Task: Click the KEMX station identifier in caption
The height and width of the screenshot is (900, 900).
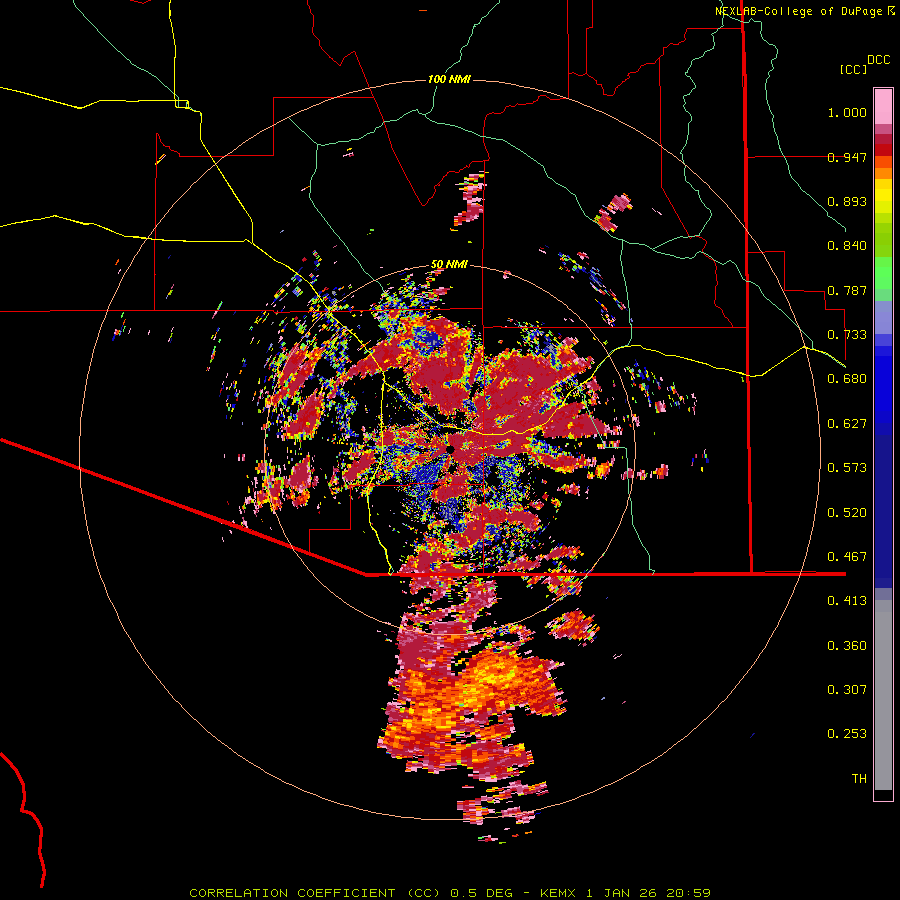Action: point(559,893)
